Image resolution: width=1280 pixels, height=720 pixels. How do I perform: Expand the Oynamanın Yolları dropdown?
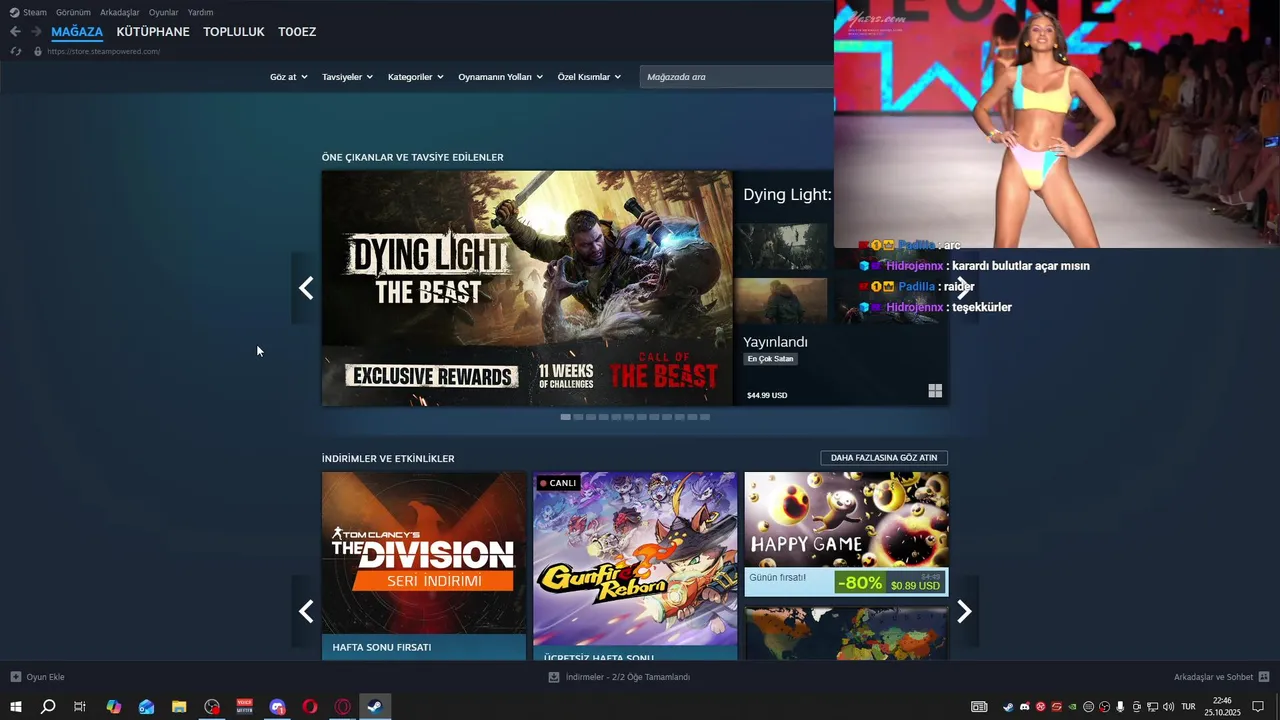500,77
